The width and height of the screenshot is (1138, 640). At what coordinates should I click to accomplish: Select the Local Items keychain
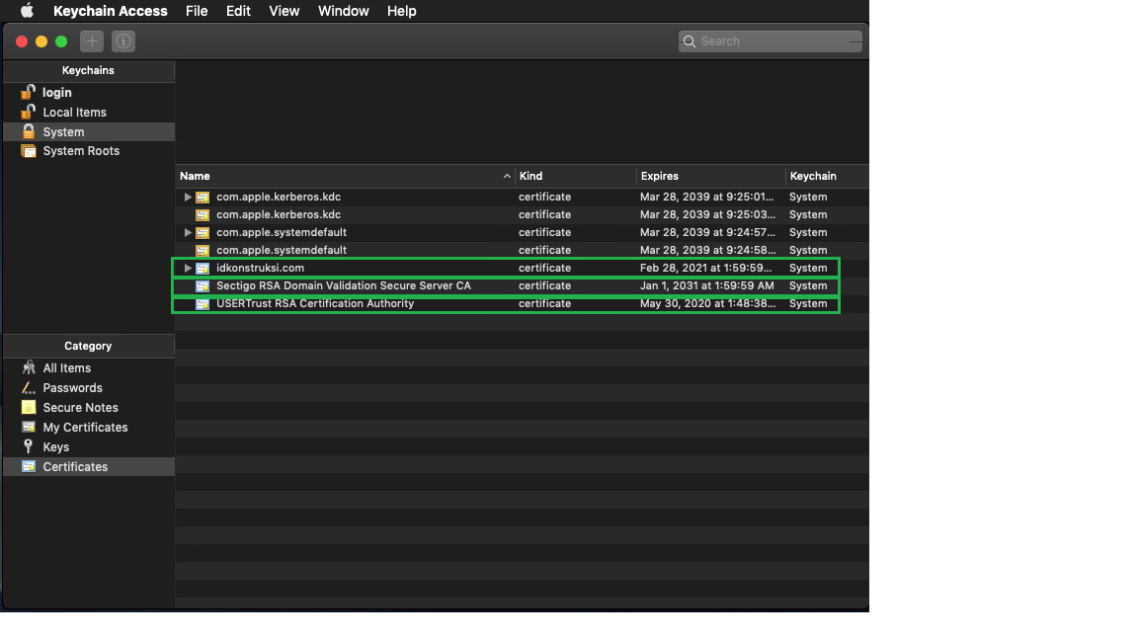point(74,112)
